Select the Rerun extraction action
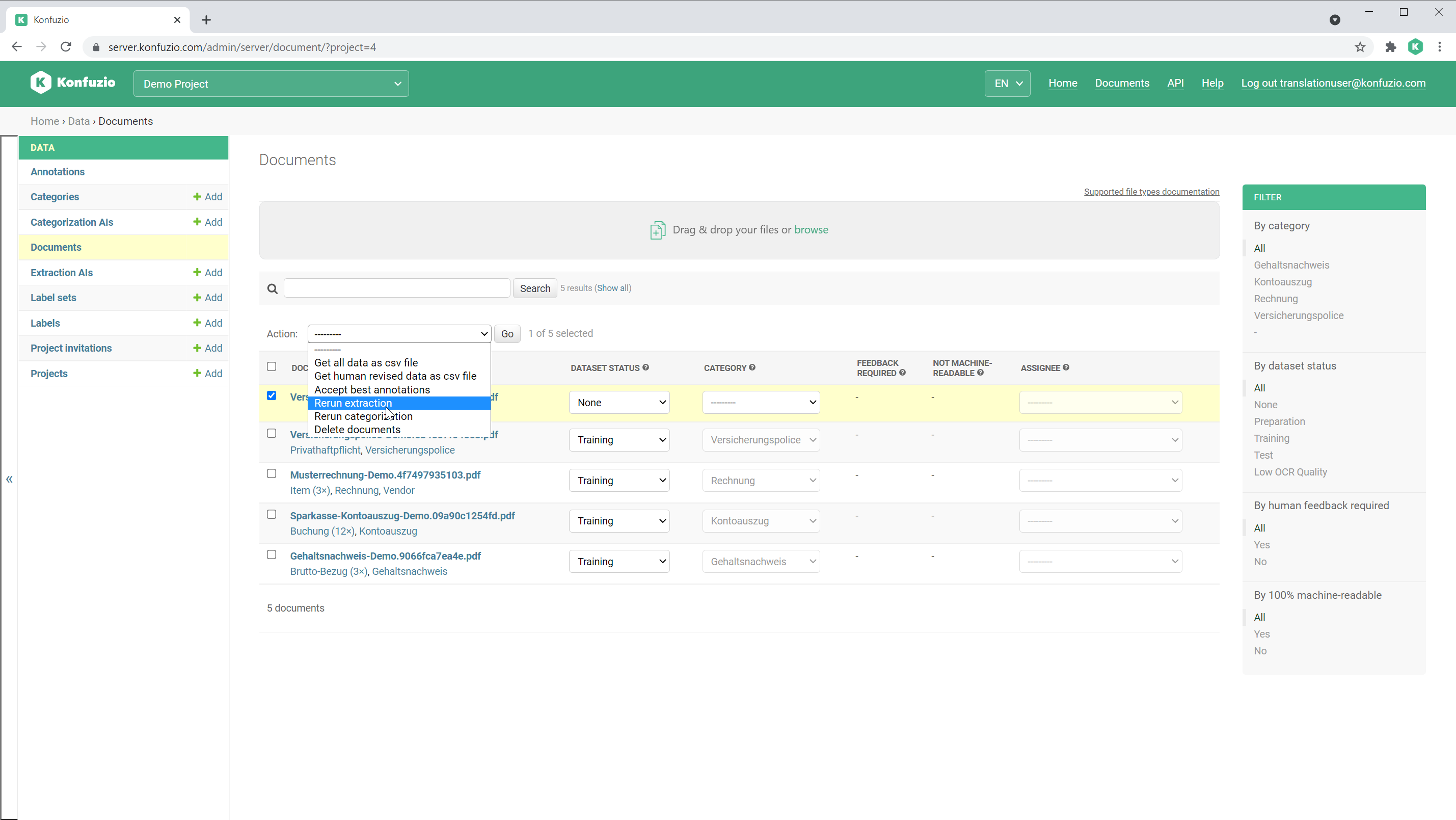 click(399, 403)
